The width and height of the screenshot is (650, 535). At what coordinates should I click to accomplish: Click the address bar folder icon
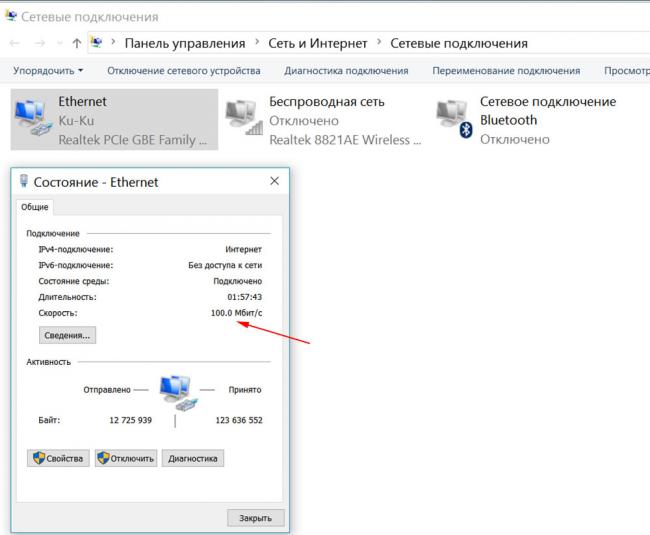tap(97, 44)
